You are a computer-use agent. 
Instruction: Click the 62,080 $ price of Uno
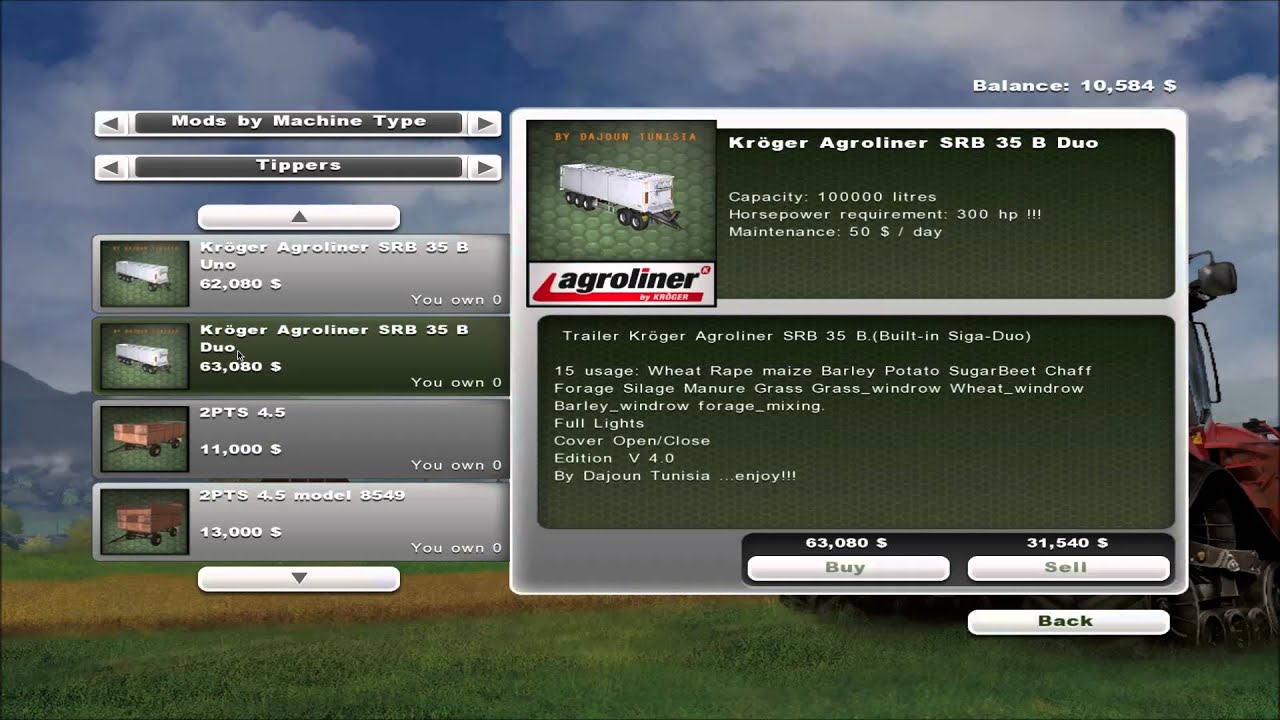pyautogui.click(x=240, y=284)
